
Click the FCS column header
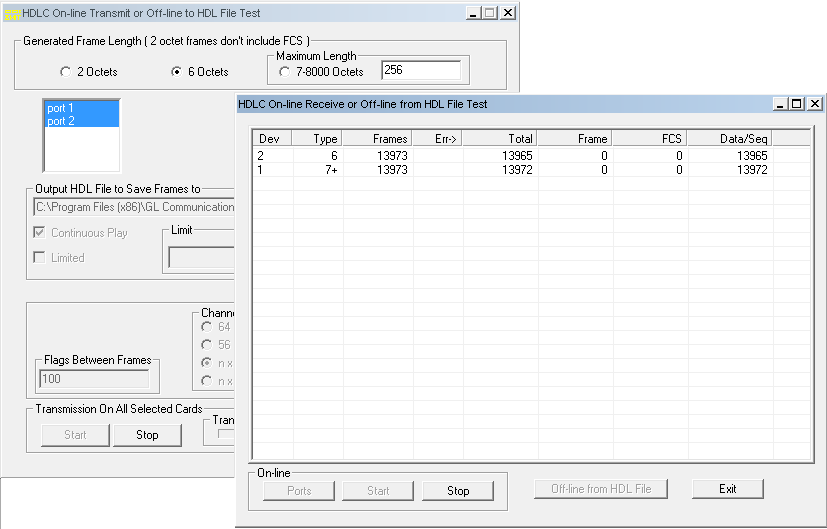[x=650, y=139]
